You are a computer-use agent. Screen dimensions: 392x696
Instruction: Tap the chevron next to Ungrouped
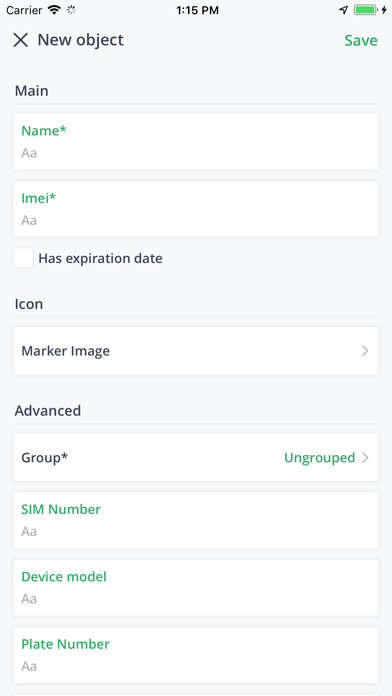[x=365, y=458]
